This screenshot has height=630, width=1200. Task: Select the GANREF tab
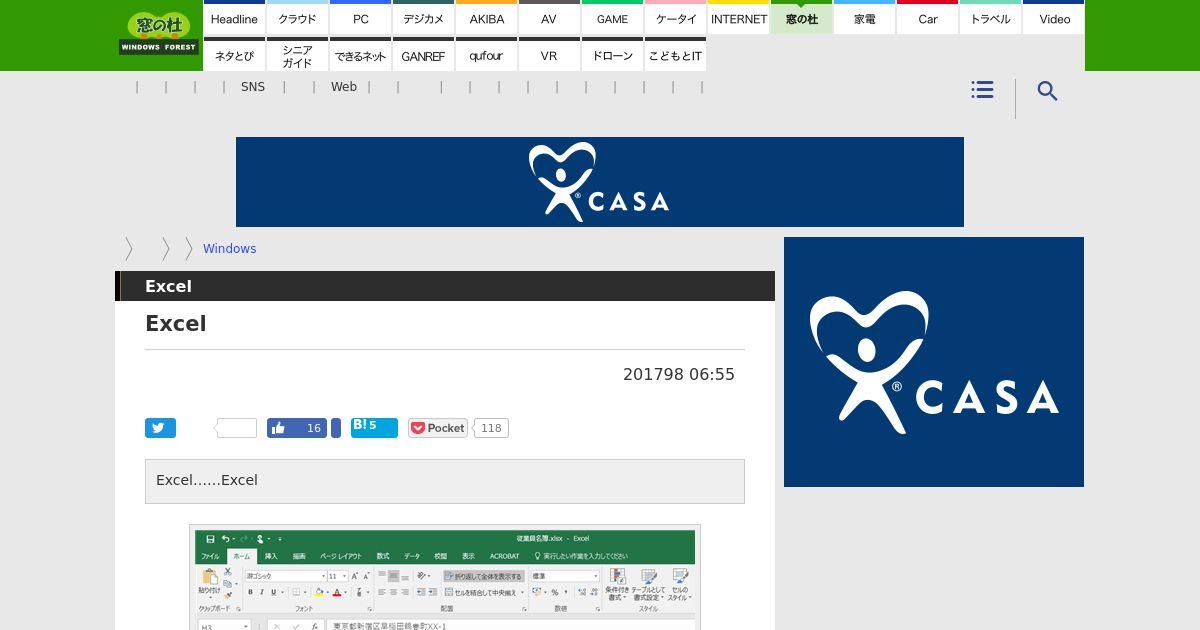pyautogui.click(x=423, y=55)
